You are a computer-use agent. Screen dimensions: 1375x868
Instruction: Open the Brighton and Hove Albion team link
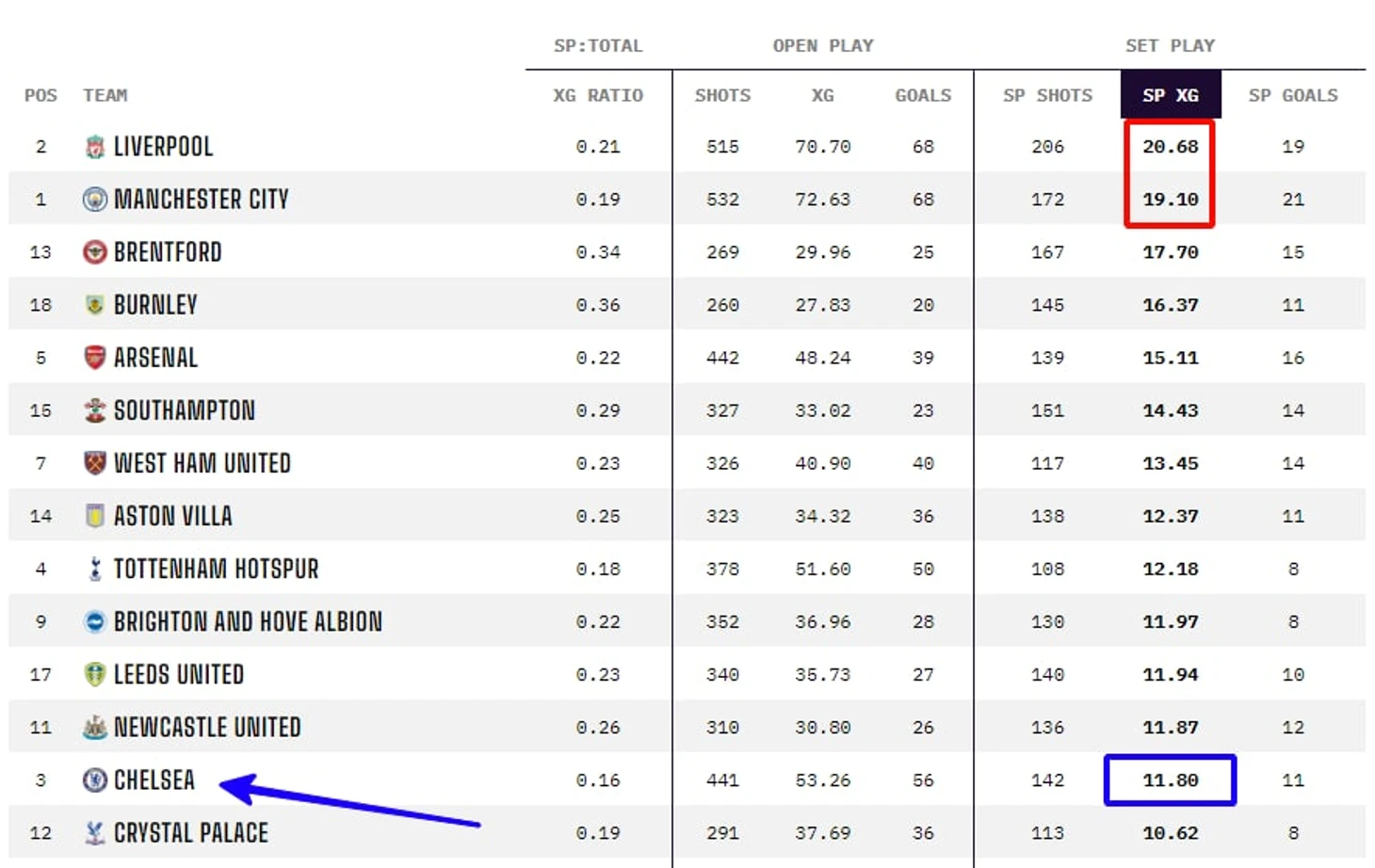click(x=248, y=621)
